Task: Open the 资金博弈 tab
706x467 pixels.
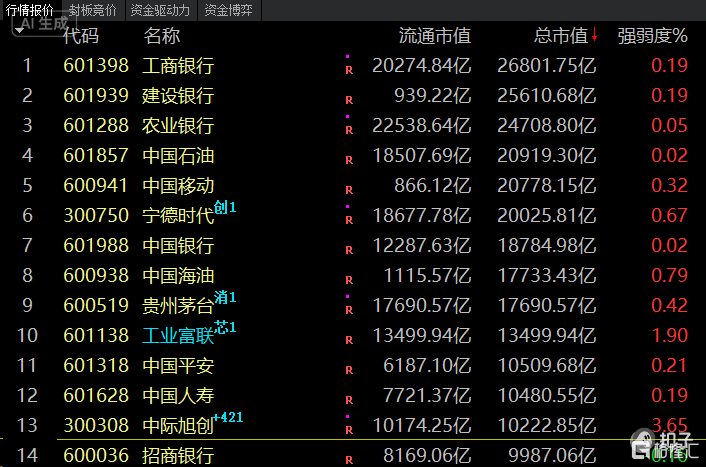Action: [x=228, y=10]
